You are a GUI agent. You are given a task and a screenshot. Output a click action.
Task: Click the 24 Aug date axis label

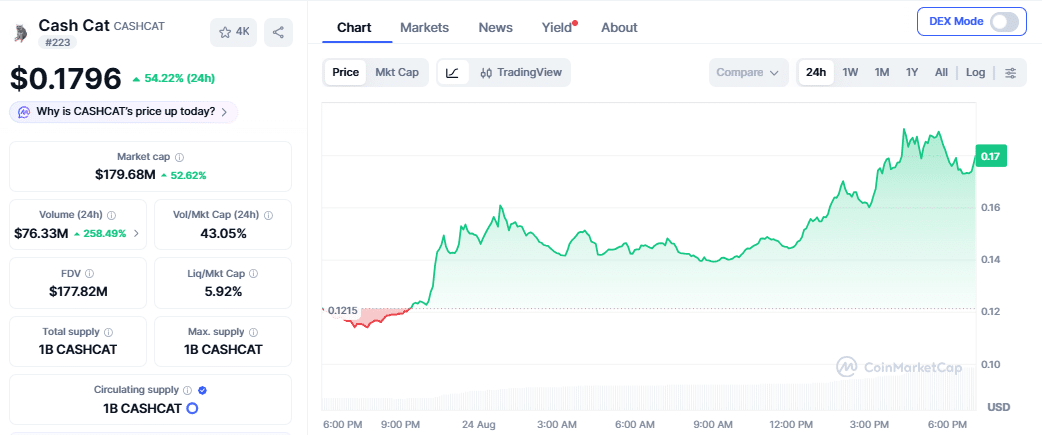(x=478, y=424)
